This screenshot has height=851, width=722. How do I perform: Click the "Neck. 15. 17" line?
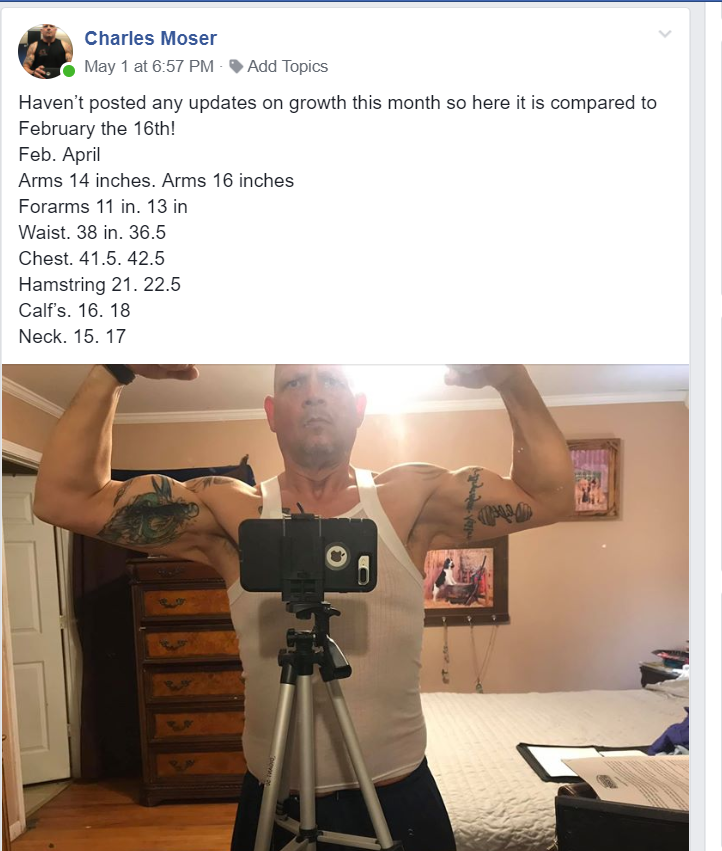pyautogui.click(x=72, y=337)
